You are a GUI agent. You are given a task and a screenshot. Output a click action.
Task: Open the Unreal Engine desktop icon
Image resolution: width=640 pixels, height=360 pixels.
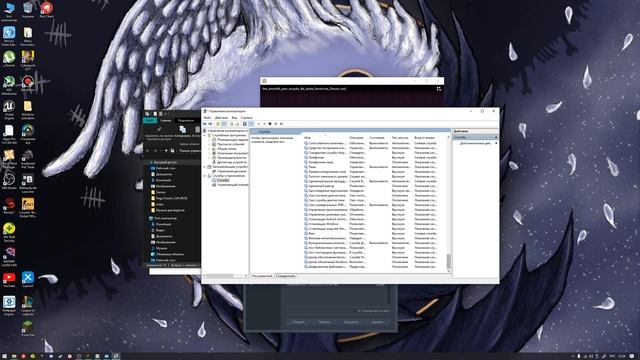tap(9, 109)
